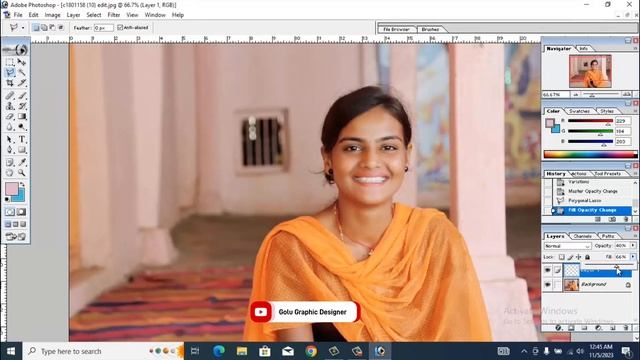Switch to Standard edit mode

(10, 212)
